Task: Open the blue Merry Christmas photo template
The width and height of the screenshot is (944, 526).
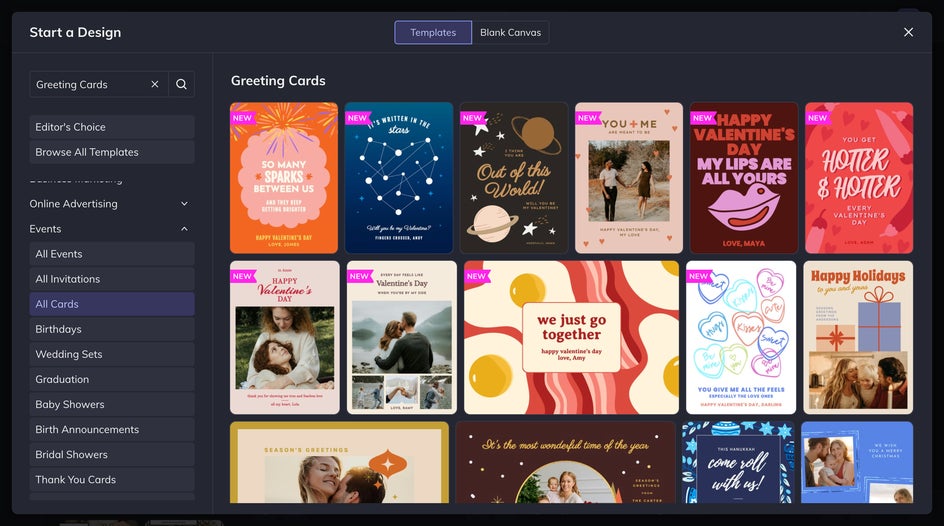Action: tap(857, 462)
